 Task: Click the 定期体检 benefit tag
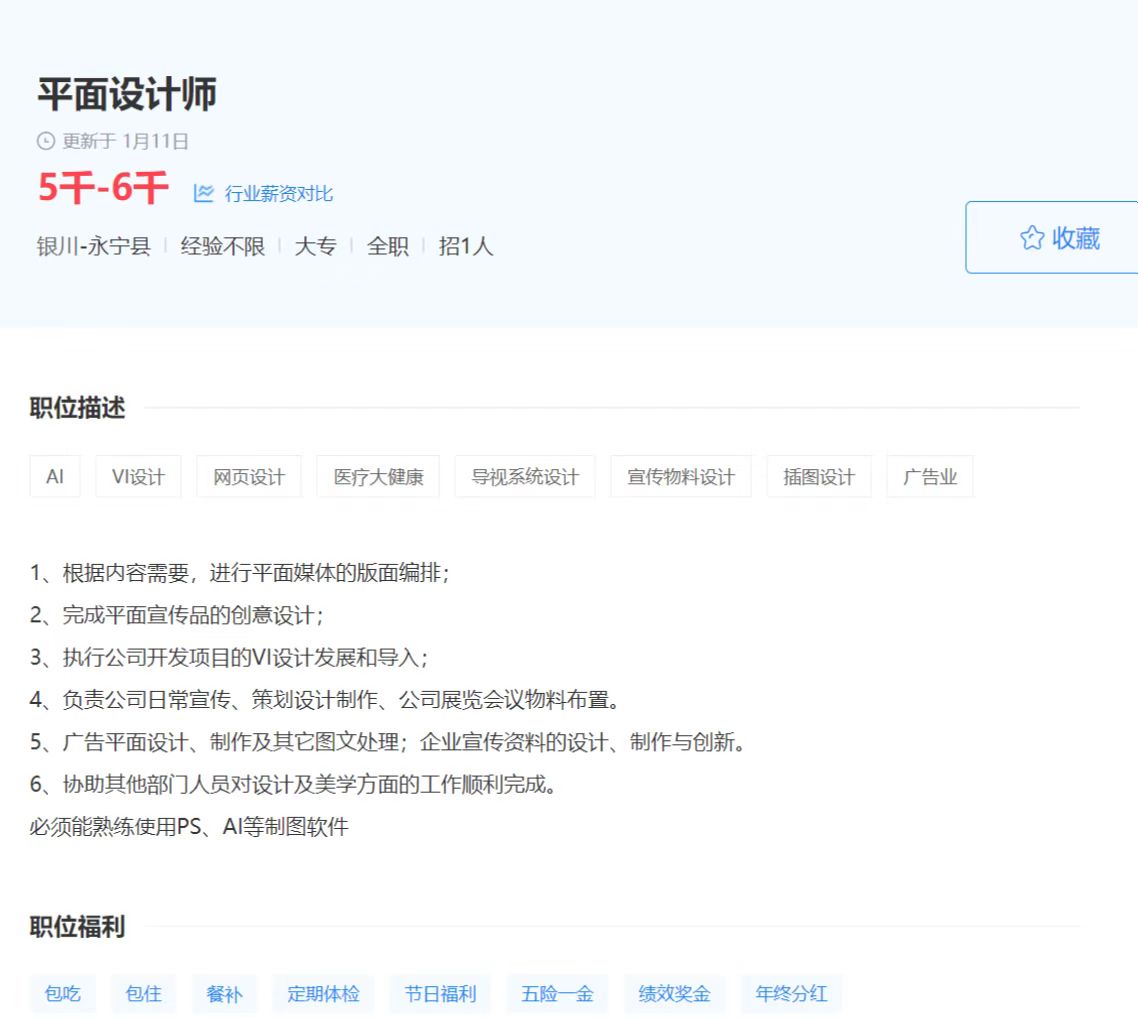coord(324,994)
